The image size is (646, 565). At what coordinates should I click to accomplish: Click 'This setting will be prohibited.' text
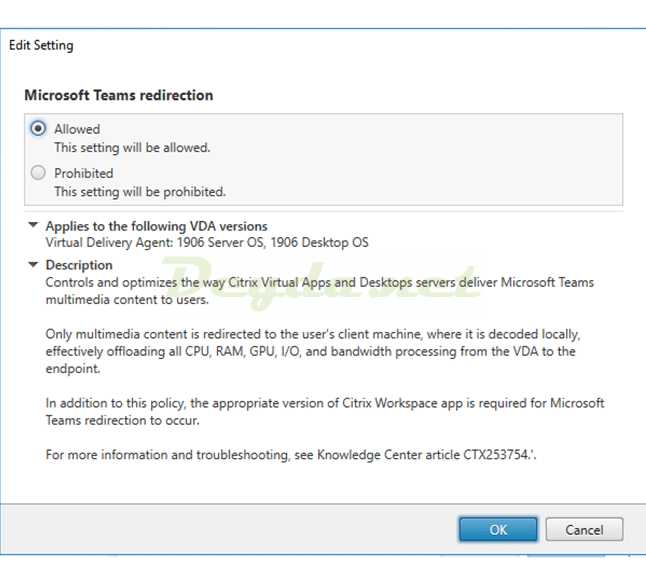140,192
